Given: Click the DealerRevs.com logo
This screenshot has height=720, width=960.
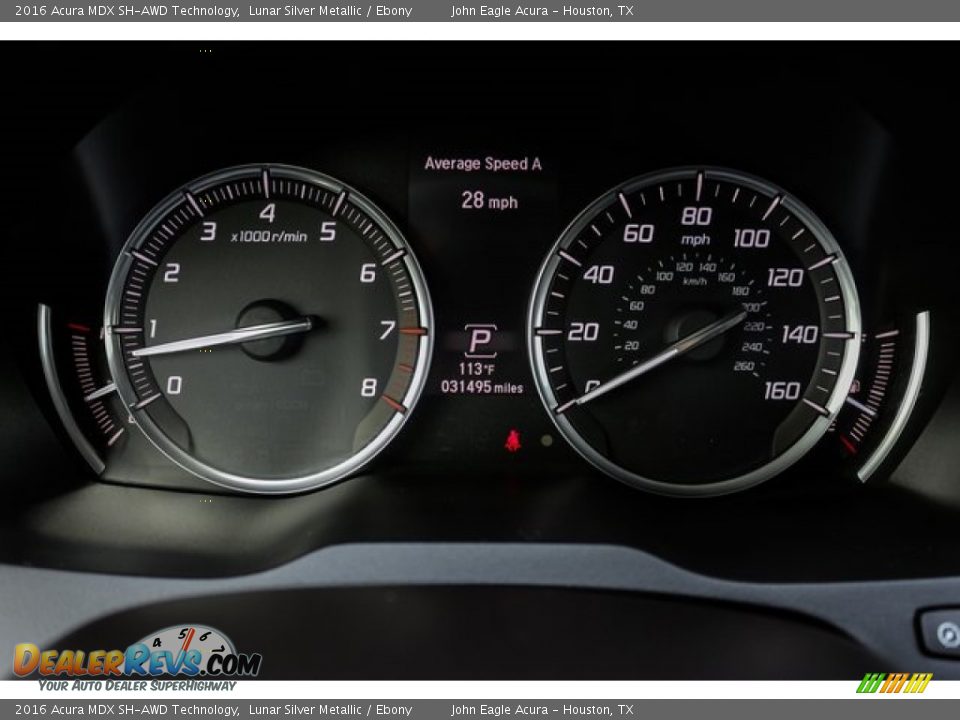Looking at the screenshot, I should point(137,660).
